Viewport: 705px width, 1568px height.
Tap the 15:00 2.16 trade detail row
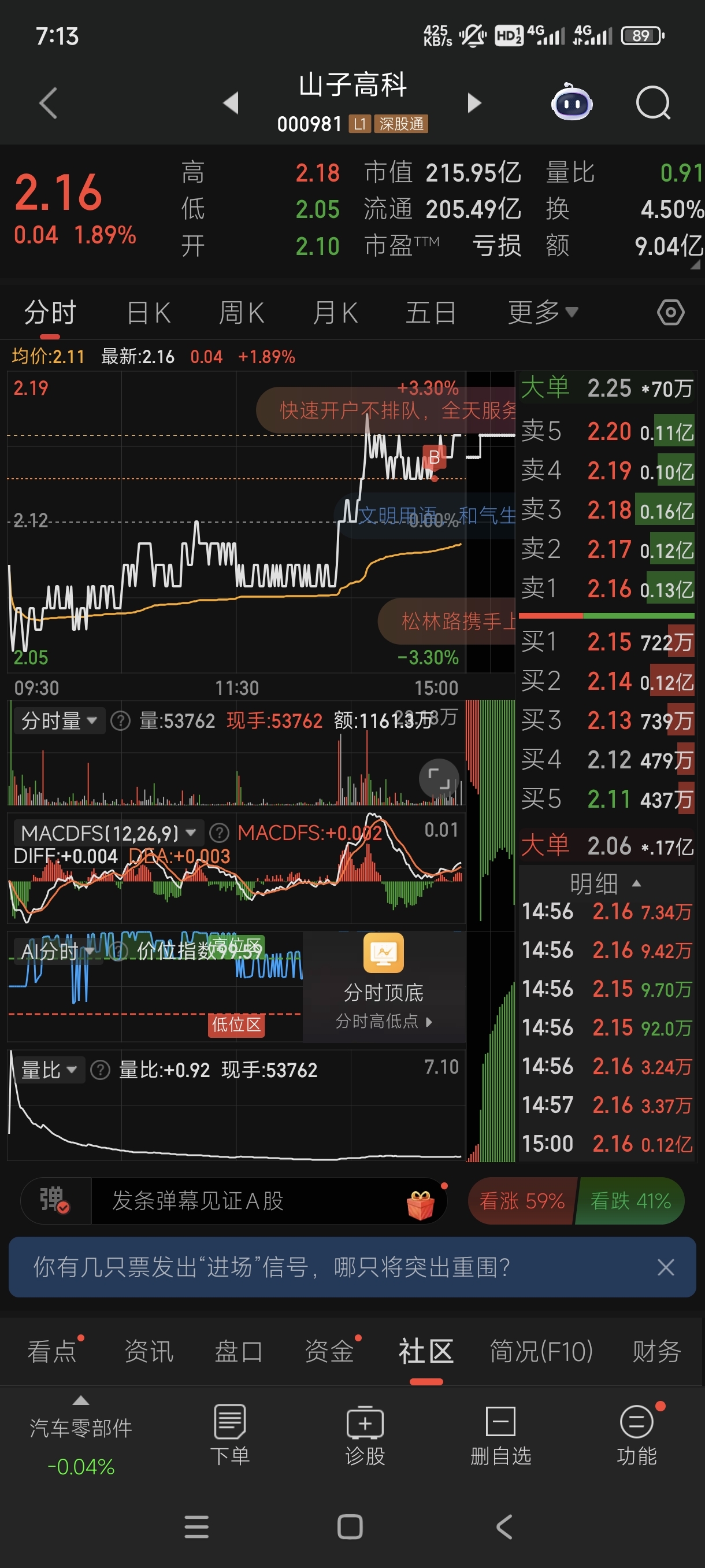click(x=606, y=1144)
